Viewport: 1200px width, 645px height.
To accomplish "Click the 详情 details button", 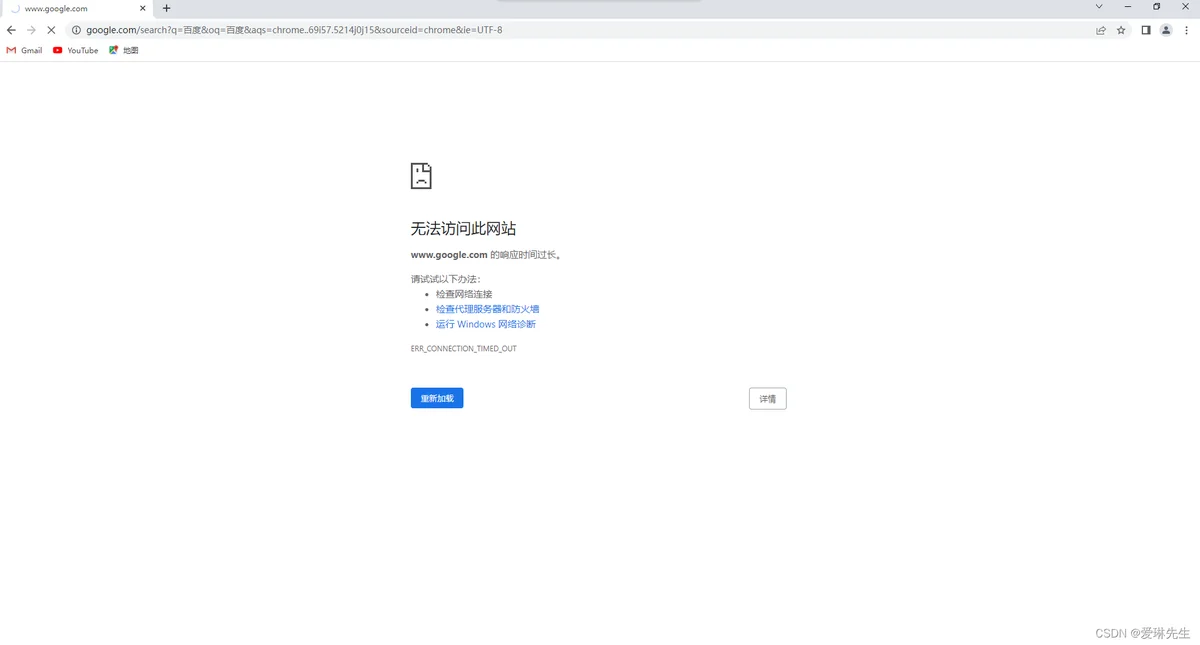I will [x=768, y=399].
